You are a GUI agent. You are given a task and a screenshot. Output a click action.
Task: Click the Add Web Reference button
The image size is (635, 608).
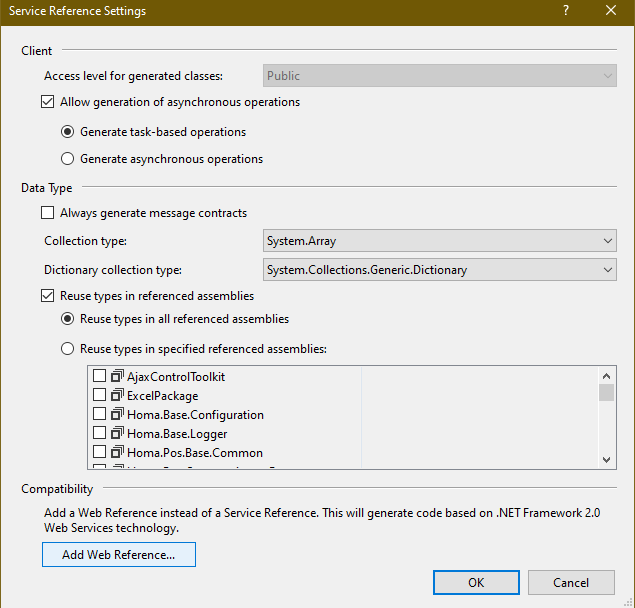[x=119, y=555]
